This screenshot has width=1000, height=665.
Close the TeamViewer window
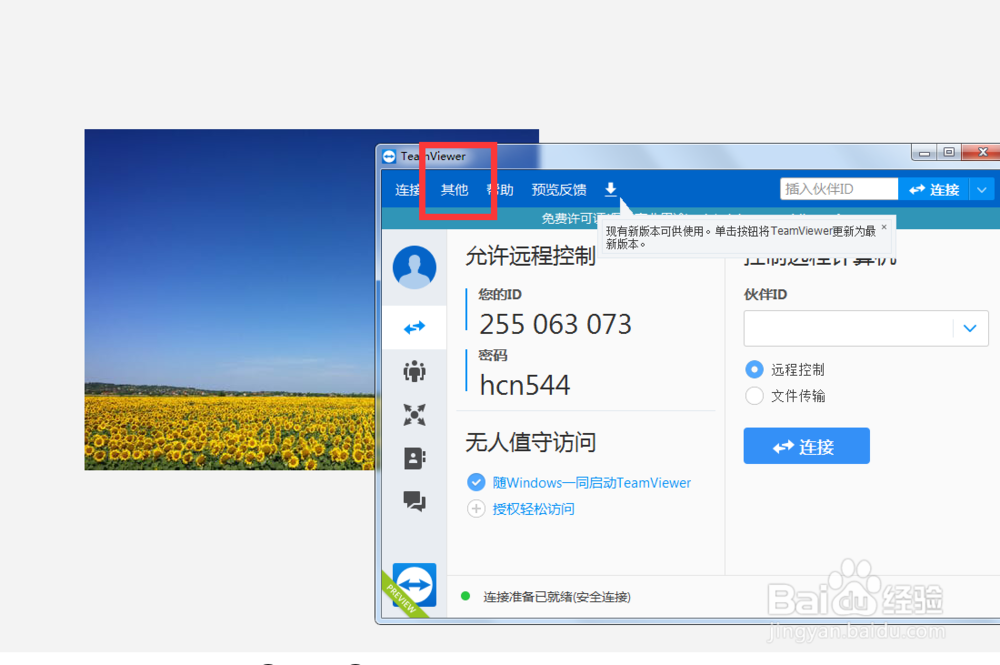click(x=982, y=152)
